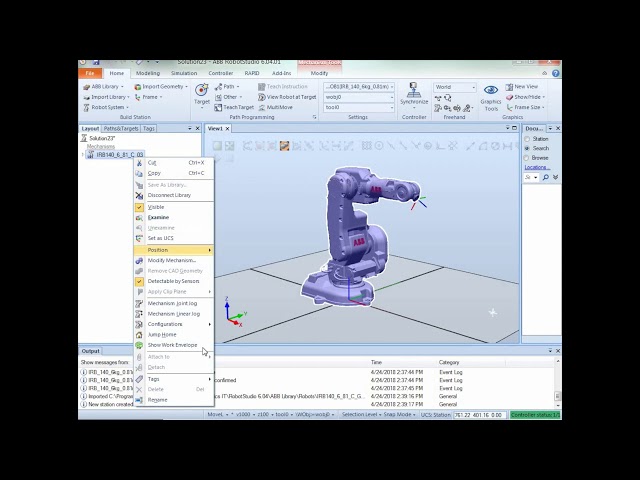
Task: Select the Browse radio button
Action: point(527,158)
